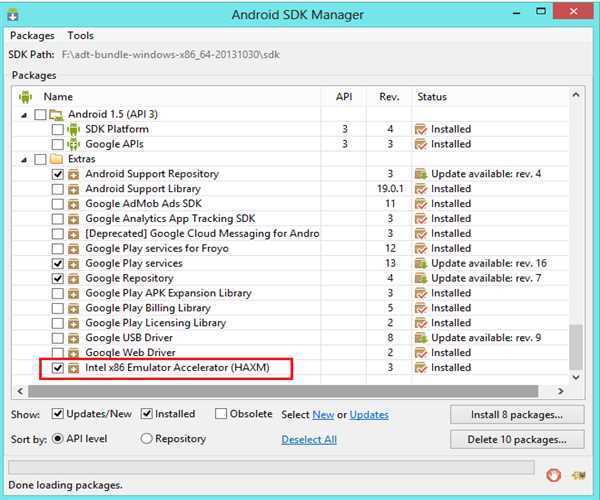Image resolution: width=600 pixels, height=500 pixels.
Task: Click the Google USB Driver package icon
Action: pyautogui.click(x=73, y=338)
